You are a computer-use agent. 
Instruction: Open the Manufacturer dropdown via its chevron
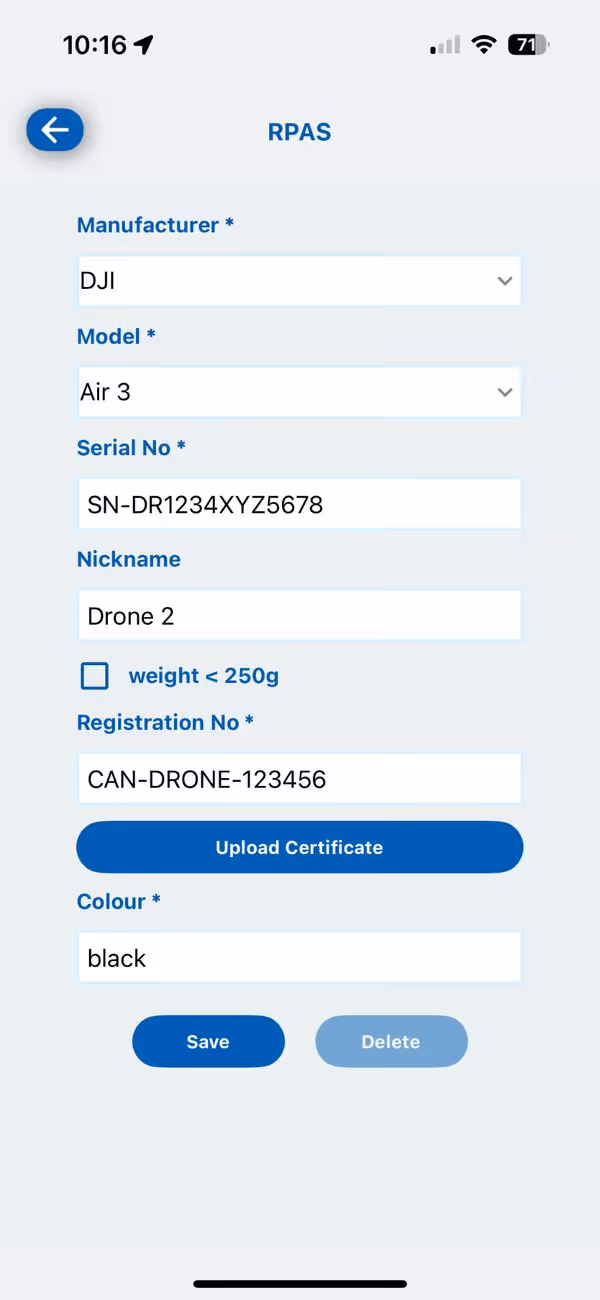pos(505,281)
